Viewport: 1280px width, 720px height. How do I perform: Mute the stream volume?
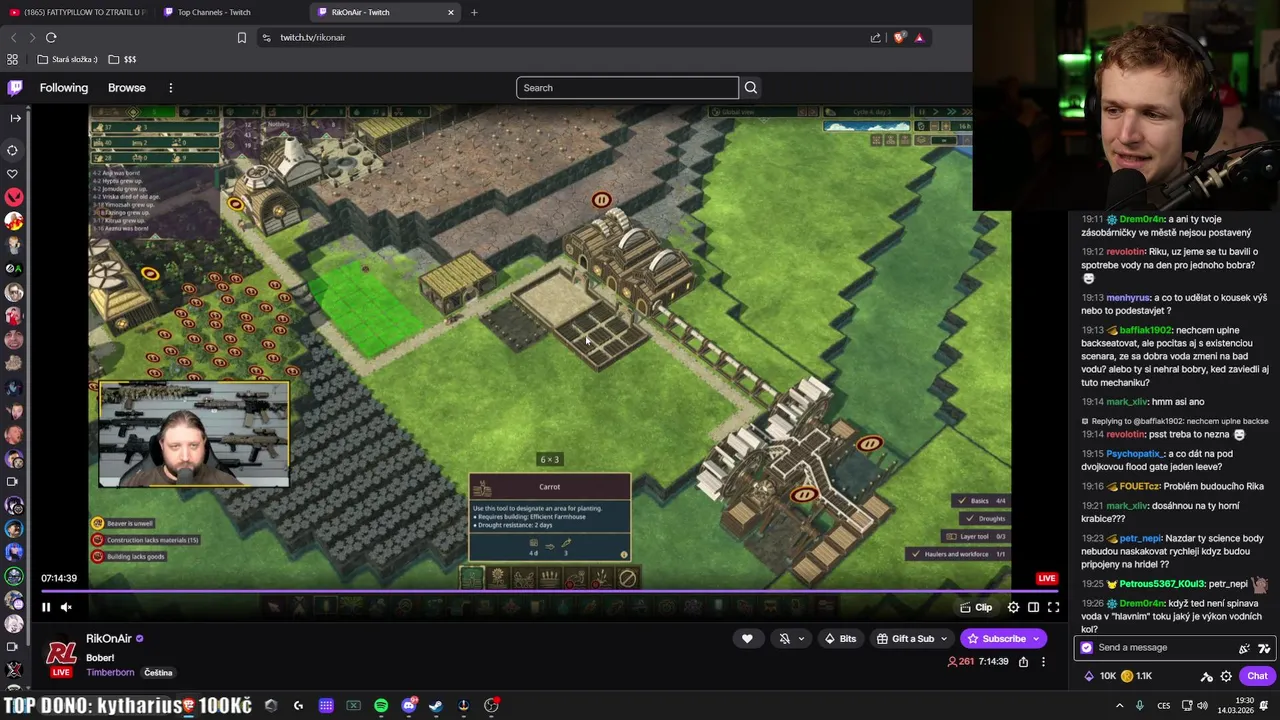(x=66, y=607)
